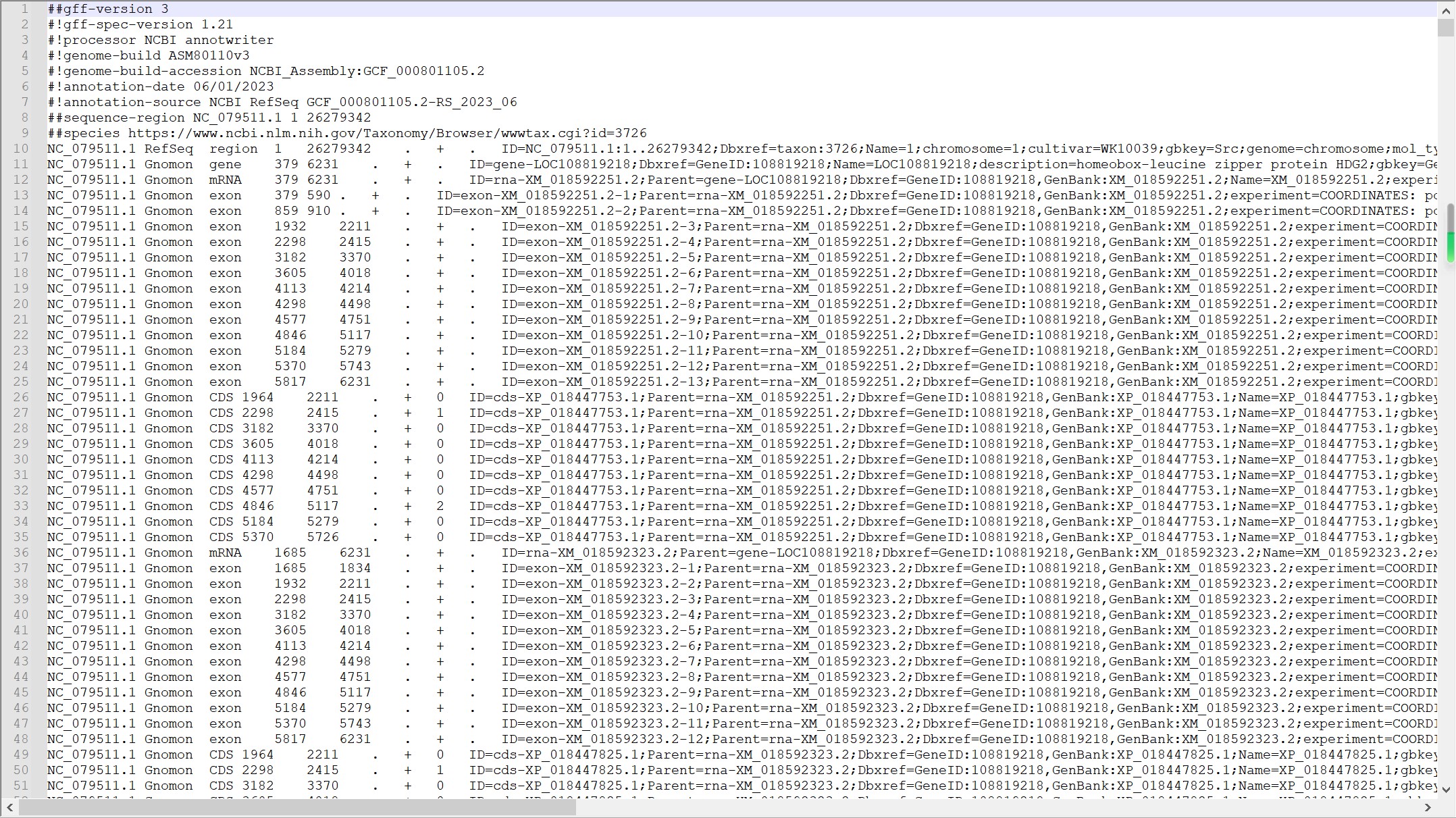Click phase value '2' on line 33
The width and height of the screenshot is (1456, 818).
click(x=440, y=506)
